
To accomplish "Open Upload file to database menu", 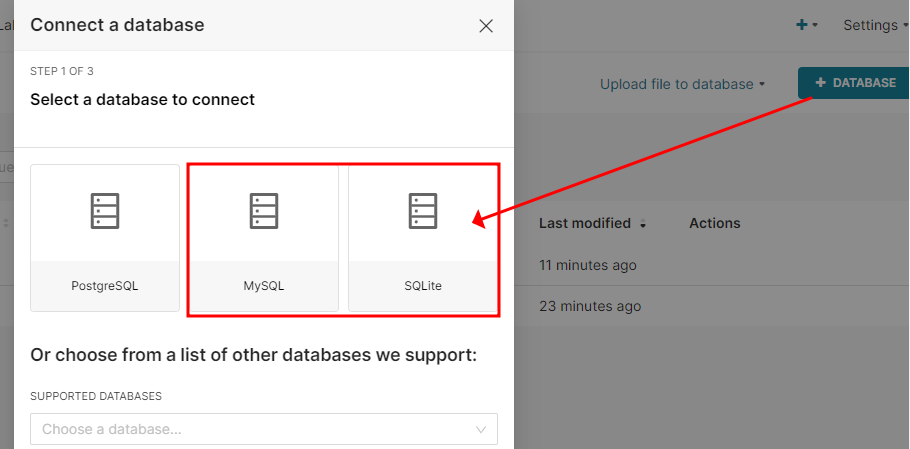I will tap(682, 85).
